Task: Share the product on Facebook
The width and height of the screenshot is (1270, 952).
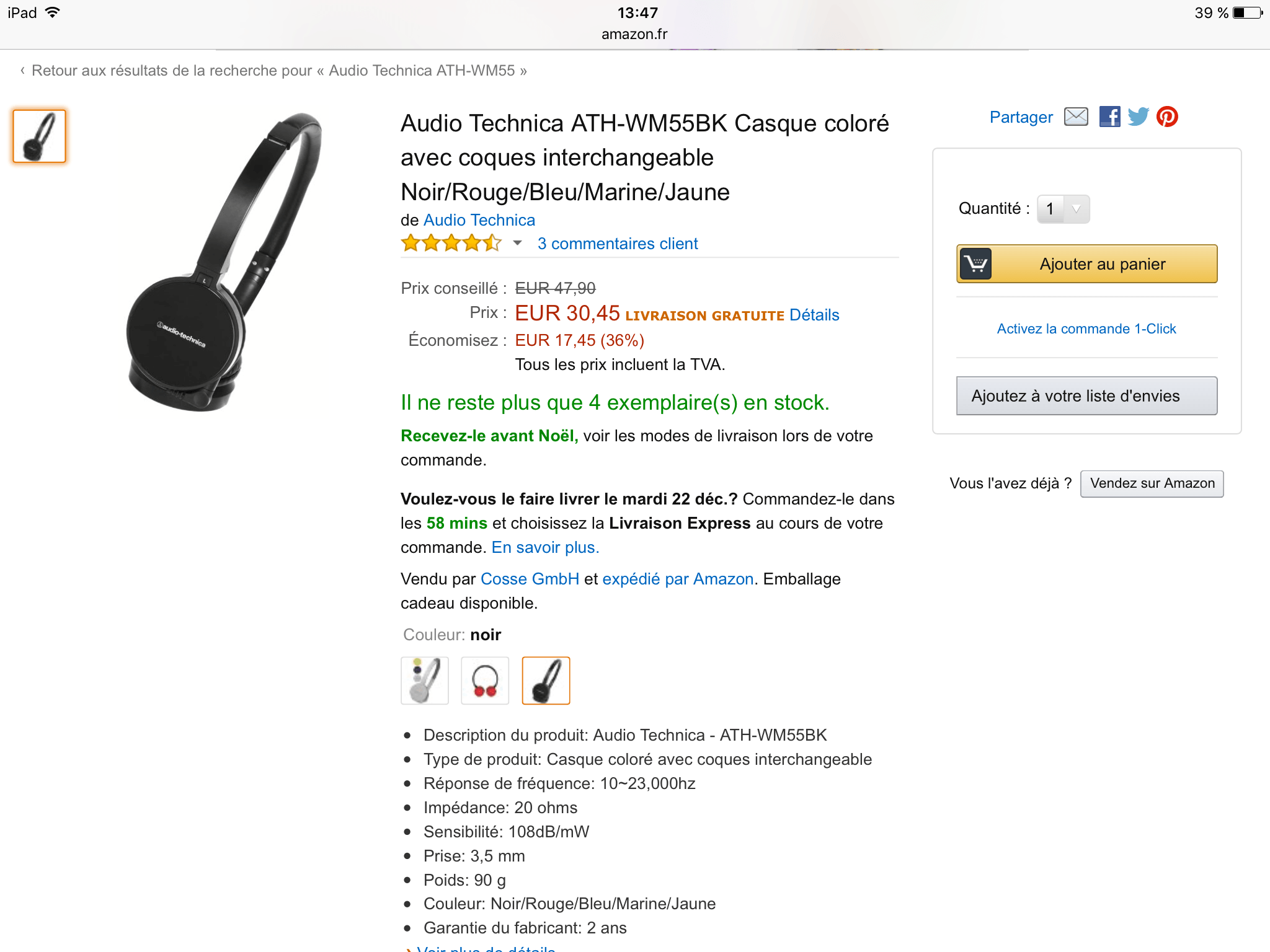Action: tap(1109, 117)
